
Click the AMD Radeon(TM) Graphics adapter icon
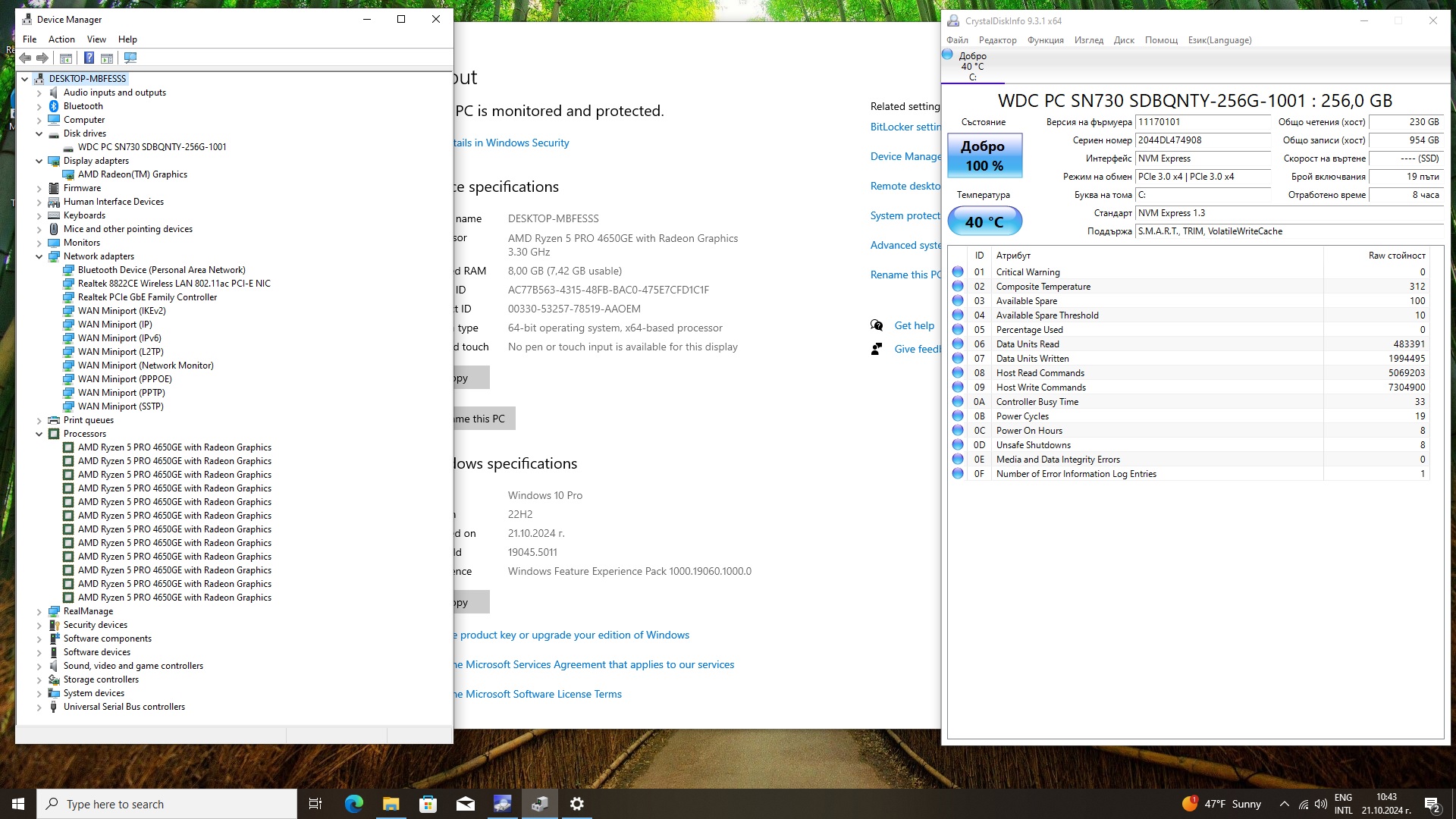[x=68, y=174]
